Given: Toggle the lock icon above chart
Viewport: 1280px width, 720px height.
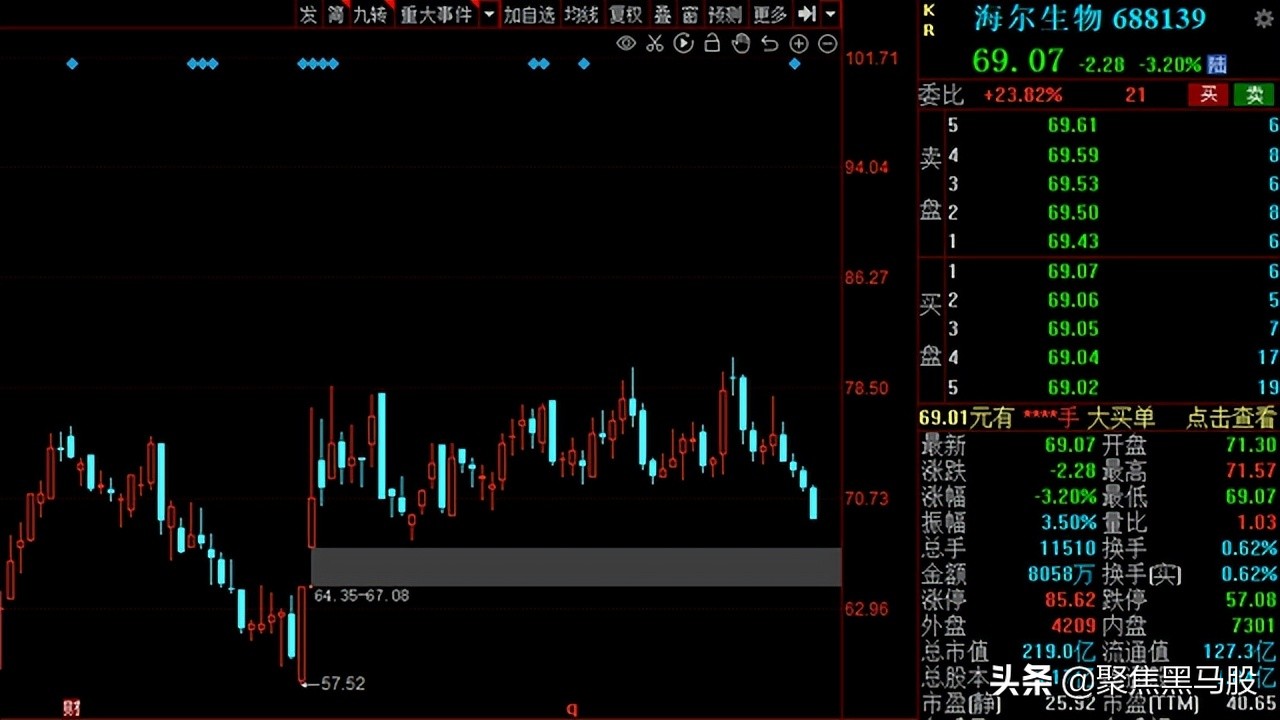Looking at the screenshot, I should 712,43.
